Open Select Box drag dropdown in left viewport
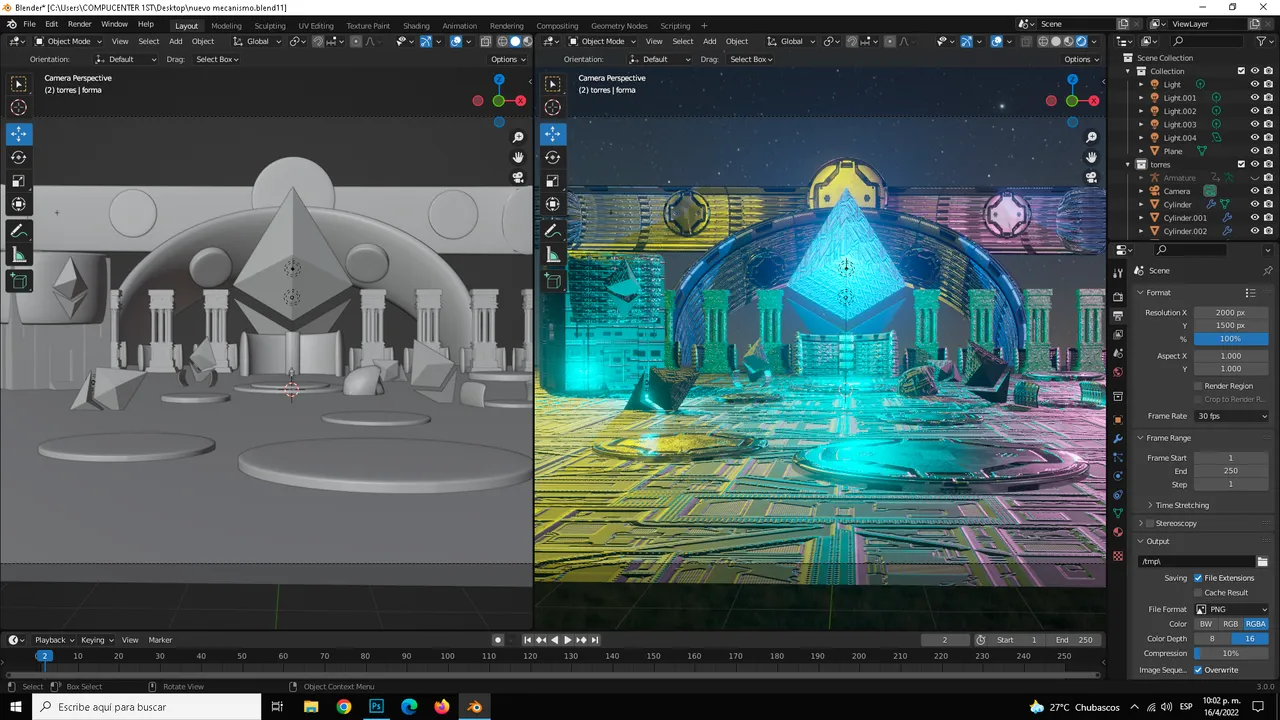Viewport: 1280px width, 720px height. pyautogui.click(x=217, y=59)
